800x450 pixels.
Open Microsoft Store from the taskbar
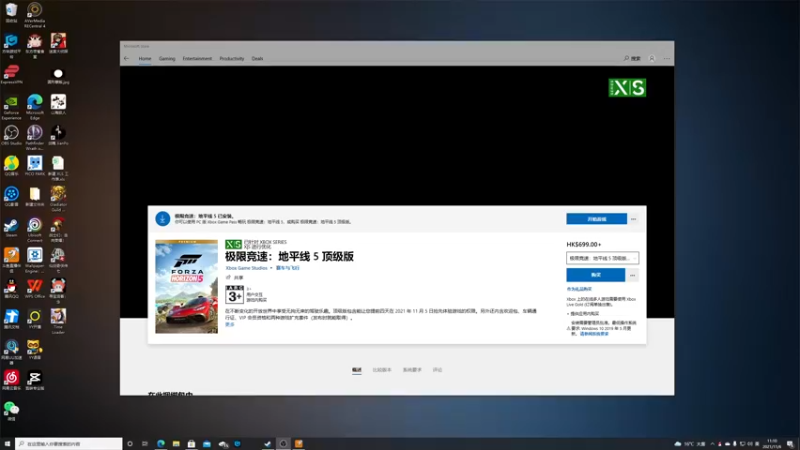coord(191,444)
